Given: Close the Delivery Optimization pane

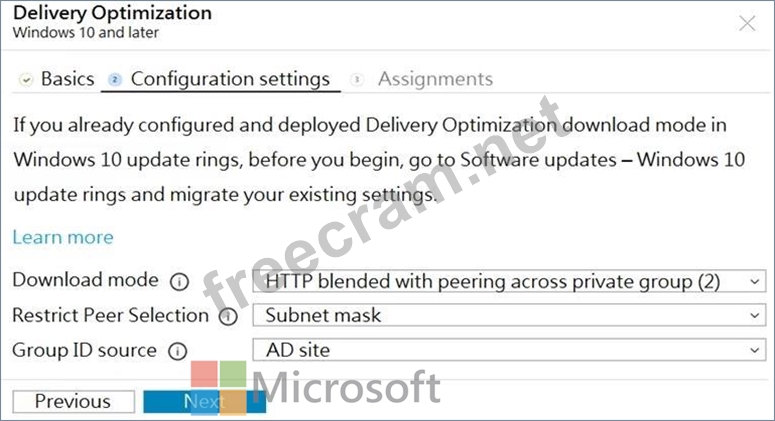Looking at the screenshot, I should pos(747,22).
